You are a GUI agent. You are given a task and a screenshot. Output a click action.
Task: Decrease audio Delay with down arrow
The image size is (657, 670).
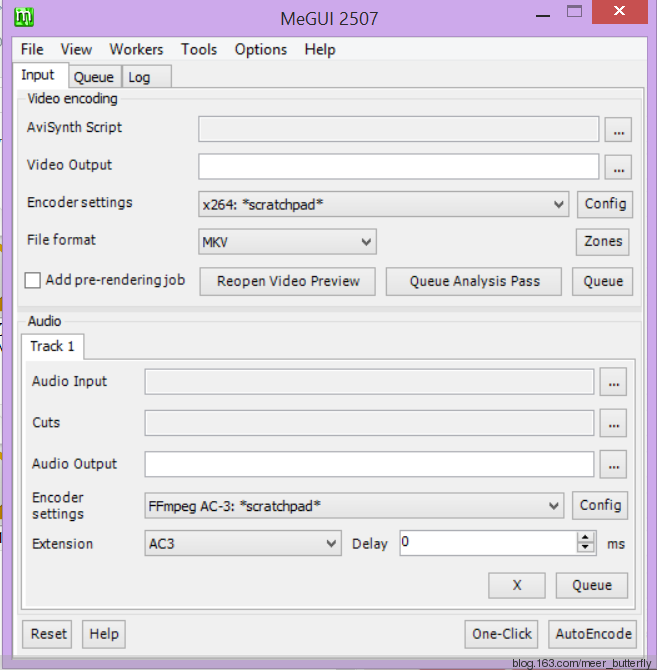[x=585, y=547]
